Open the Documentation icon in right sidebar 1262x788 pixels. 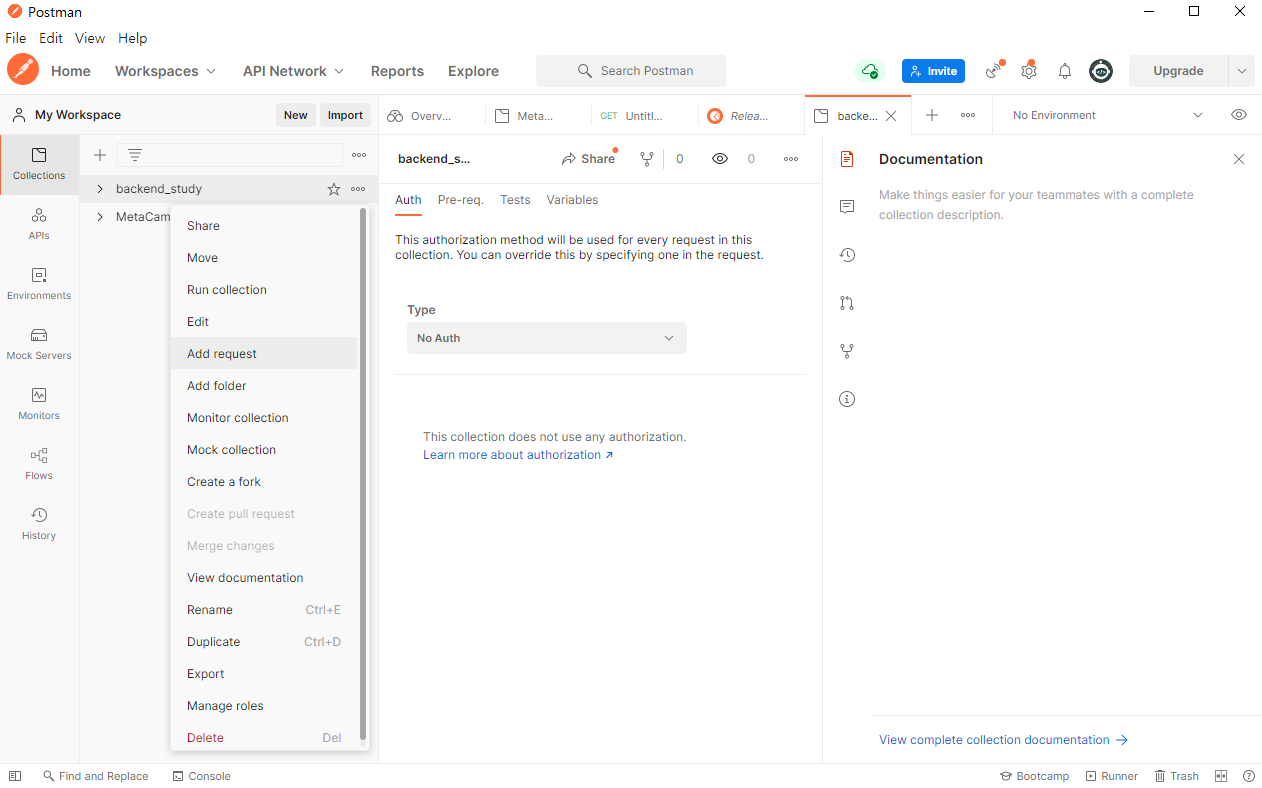click(x=847, y=159)
